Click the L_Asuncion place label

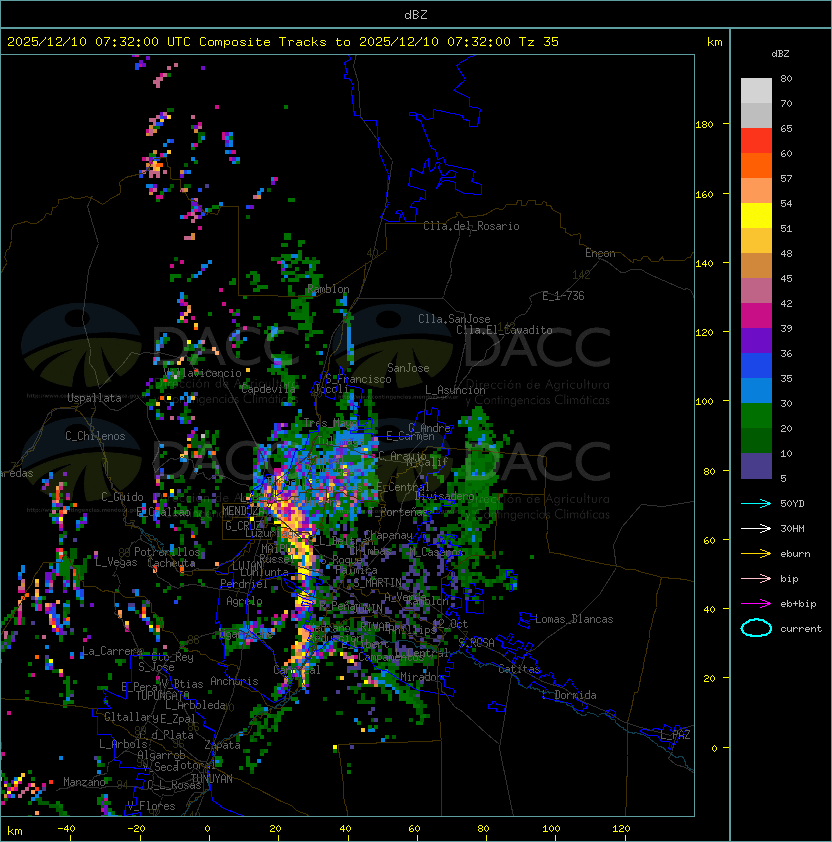pos(455,390)
